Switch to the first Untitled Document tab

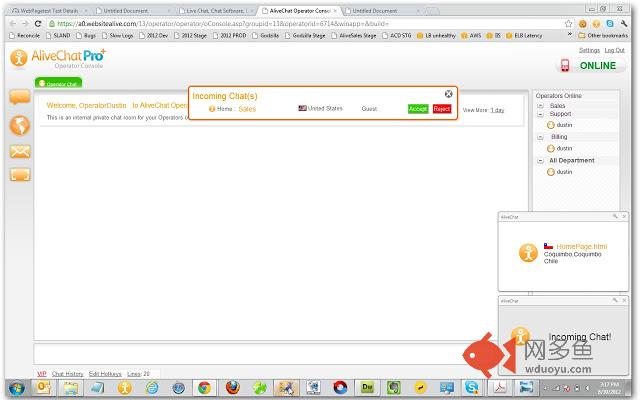[x=126, y=11]
